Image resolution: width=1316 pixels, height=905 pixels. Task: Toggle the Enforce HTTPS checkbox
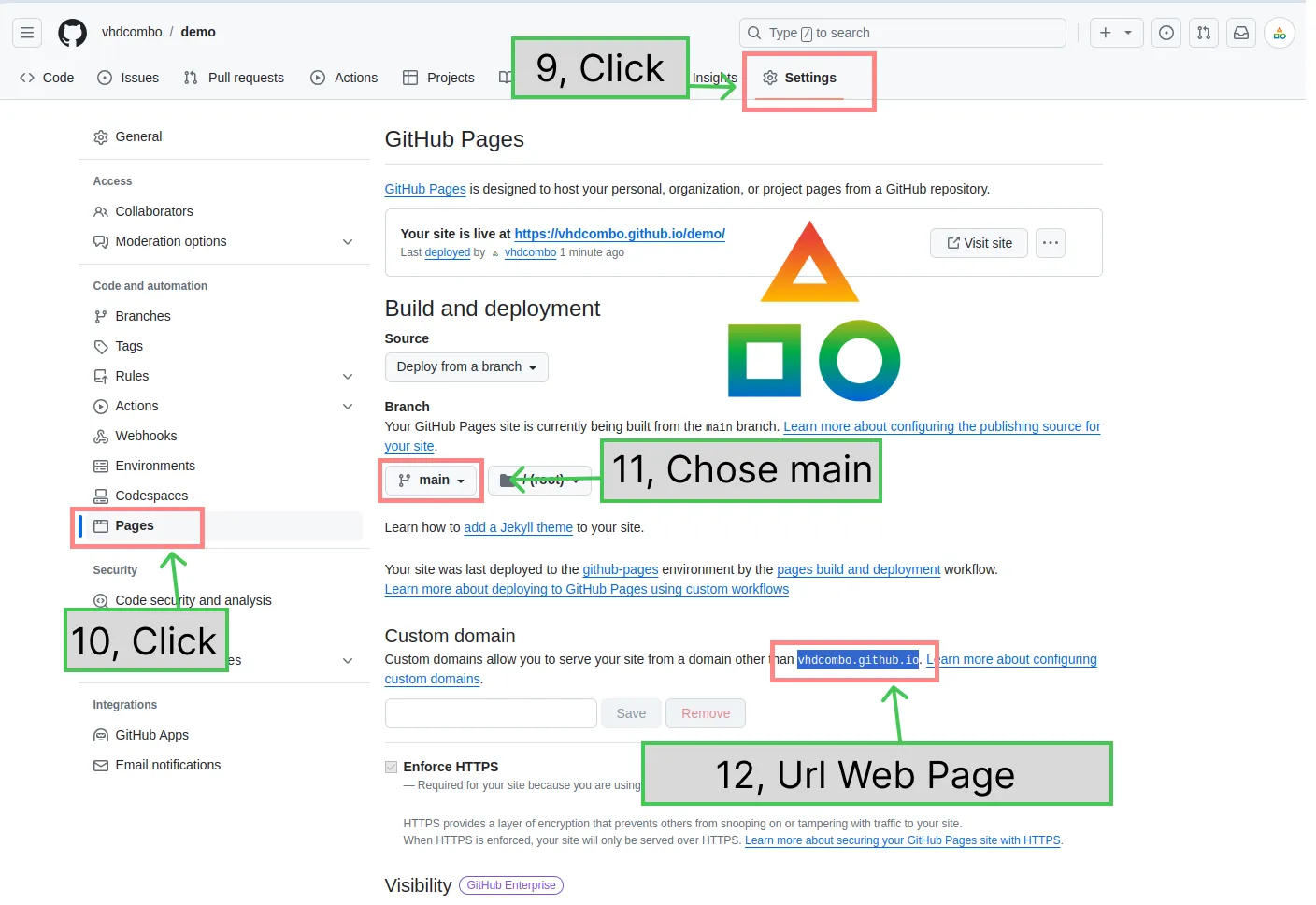tap(391, 767)
